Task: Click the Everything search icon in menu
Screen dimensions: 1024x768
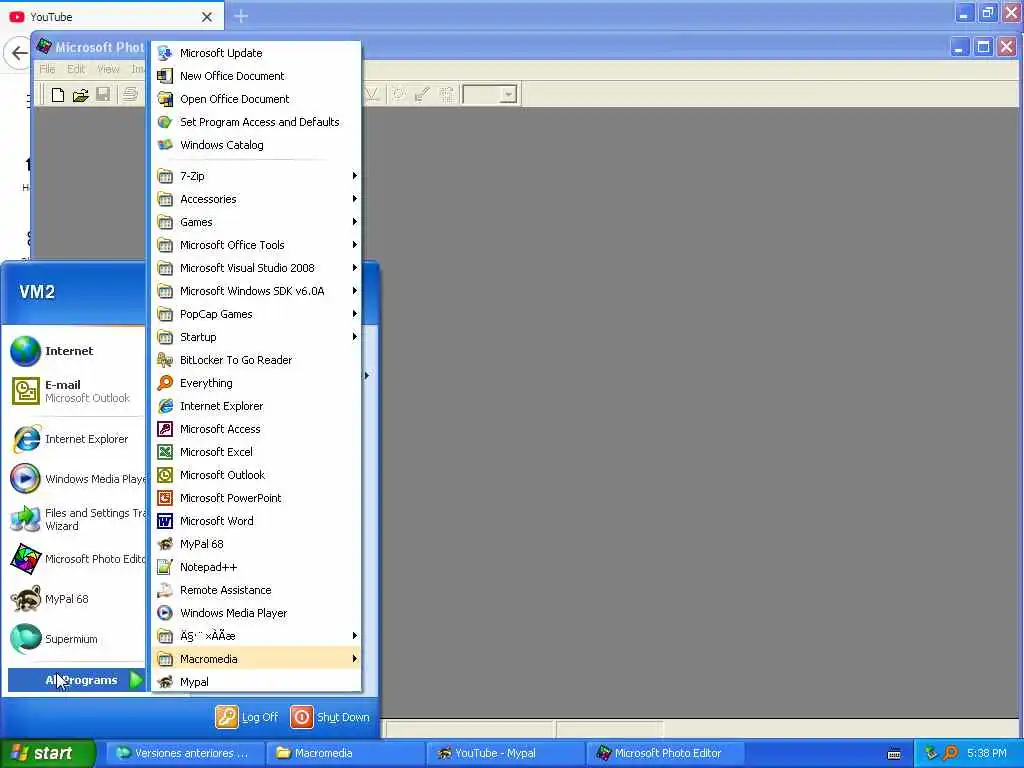Action: point(165,383)
